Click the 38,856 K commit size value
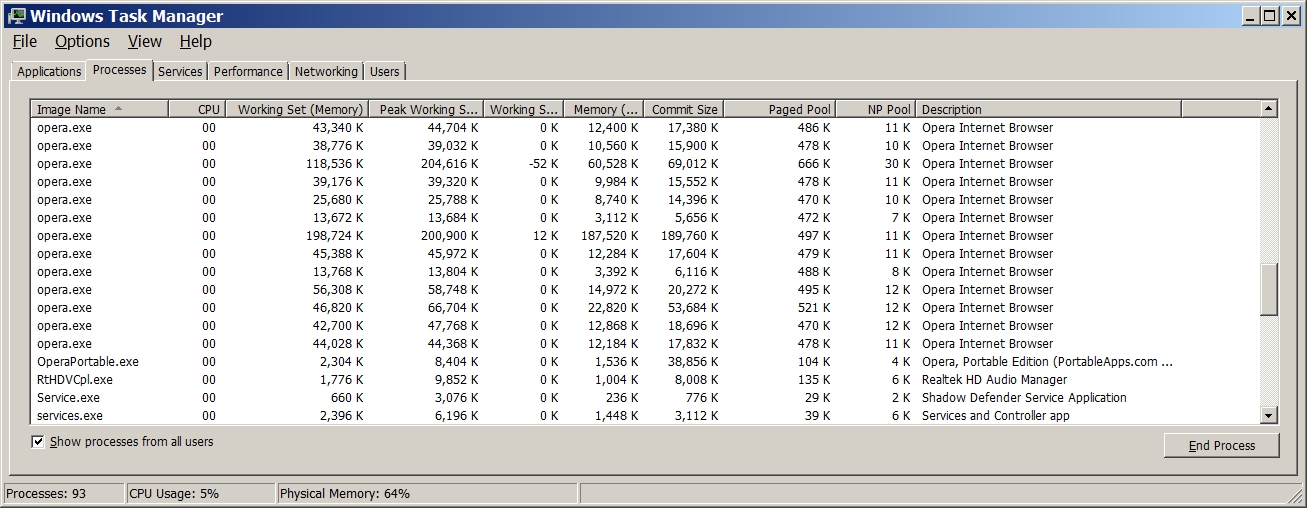 click(692, 362)
